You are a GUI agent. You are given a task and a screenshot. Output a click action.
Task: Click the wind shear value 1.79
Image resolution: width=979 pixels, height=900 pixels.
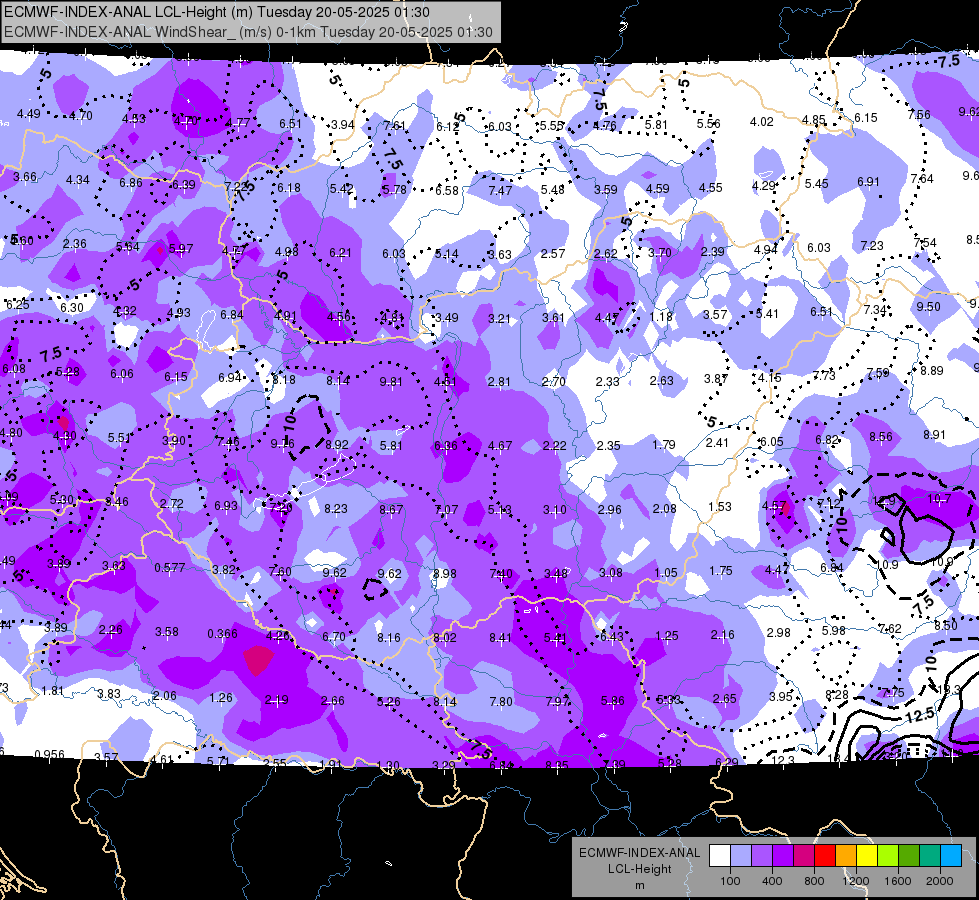(x=664, y=444)
